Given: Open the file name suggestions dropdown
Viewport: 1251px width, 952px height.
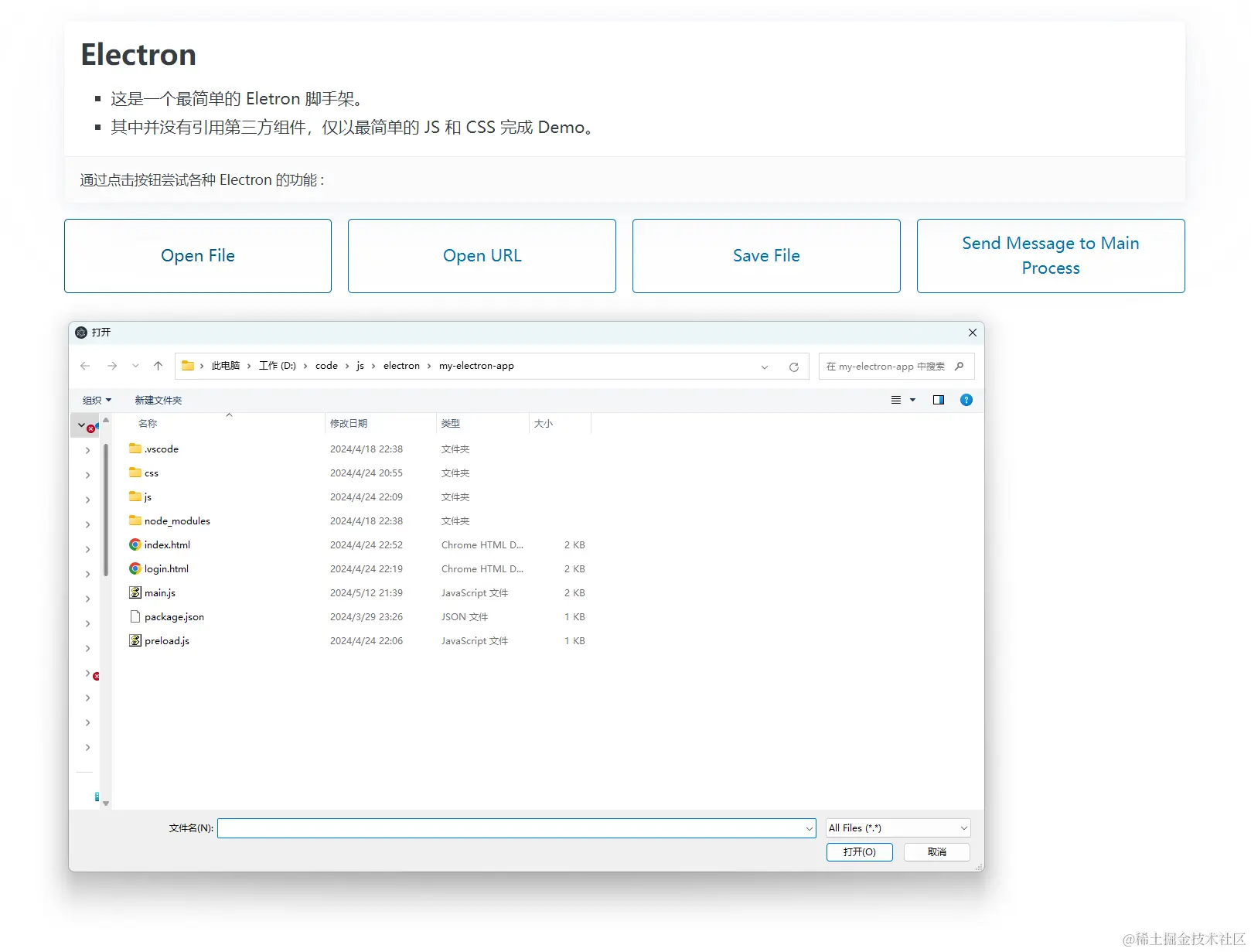Looking at the screenshot, I should (x=810, y=828).
